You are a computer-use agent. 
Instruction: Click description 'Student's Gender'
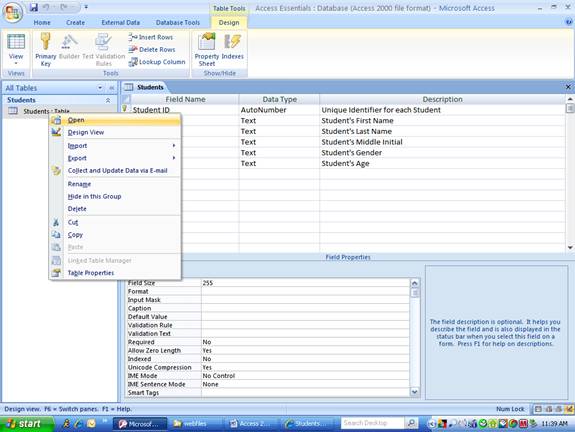point(351,153)
